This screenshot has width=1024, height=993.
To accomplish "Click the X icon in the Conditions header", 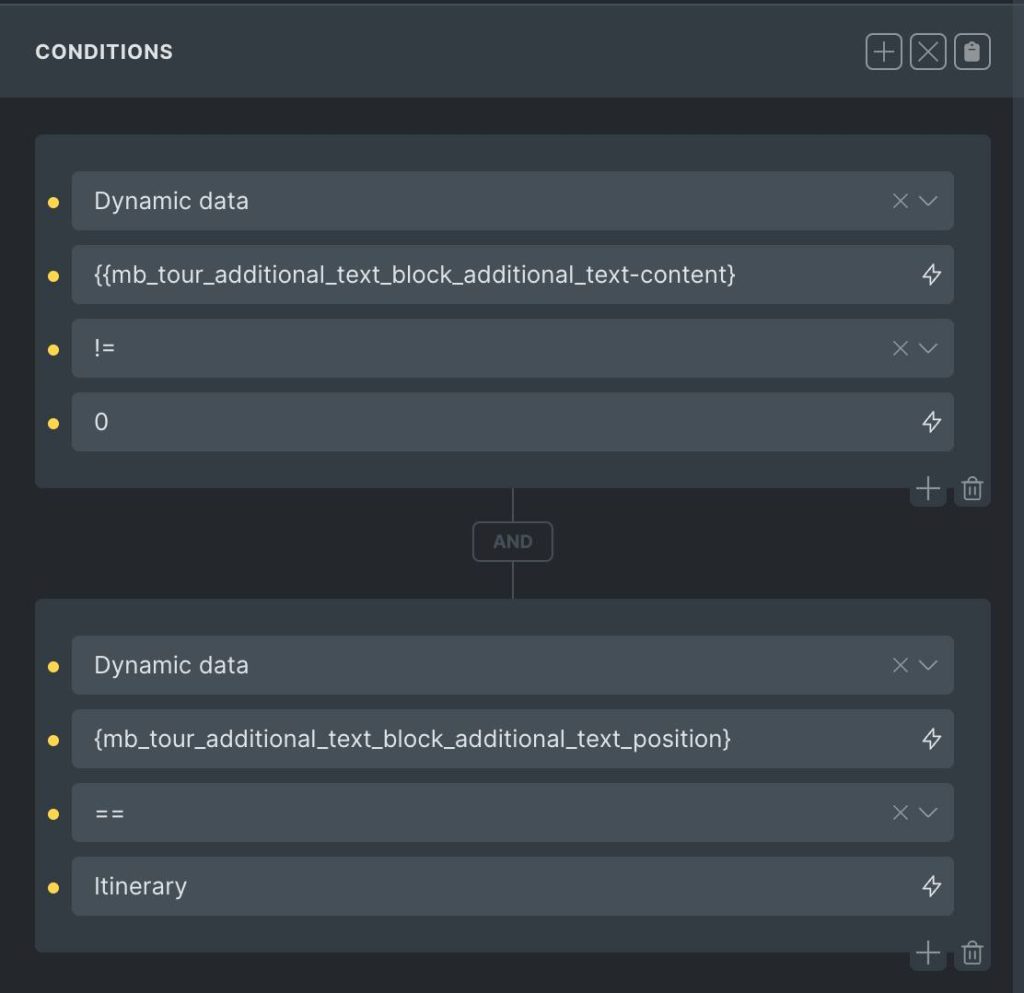I will [928, 52].
